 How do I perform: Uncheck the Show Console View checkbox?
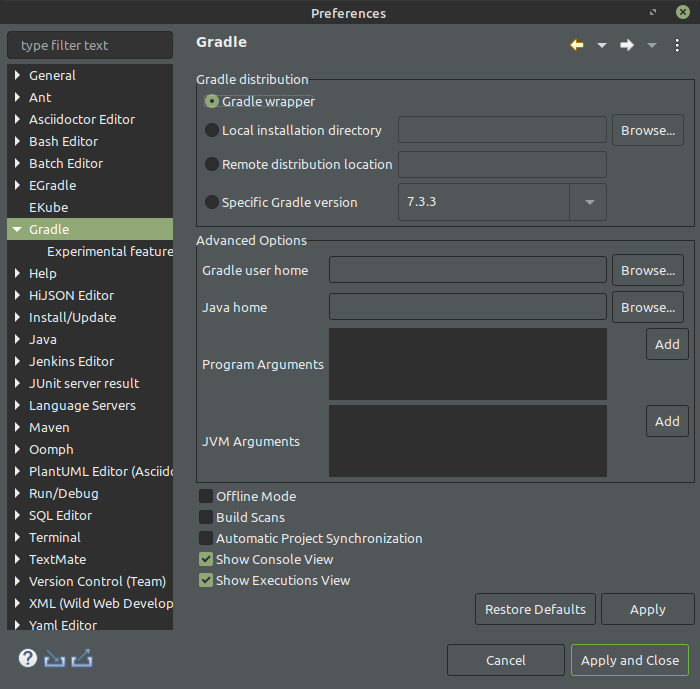pyautogui.click(x=206, y=559)
